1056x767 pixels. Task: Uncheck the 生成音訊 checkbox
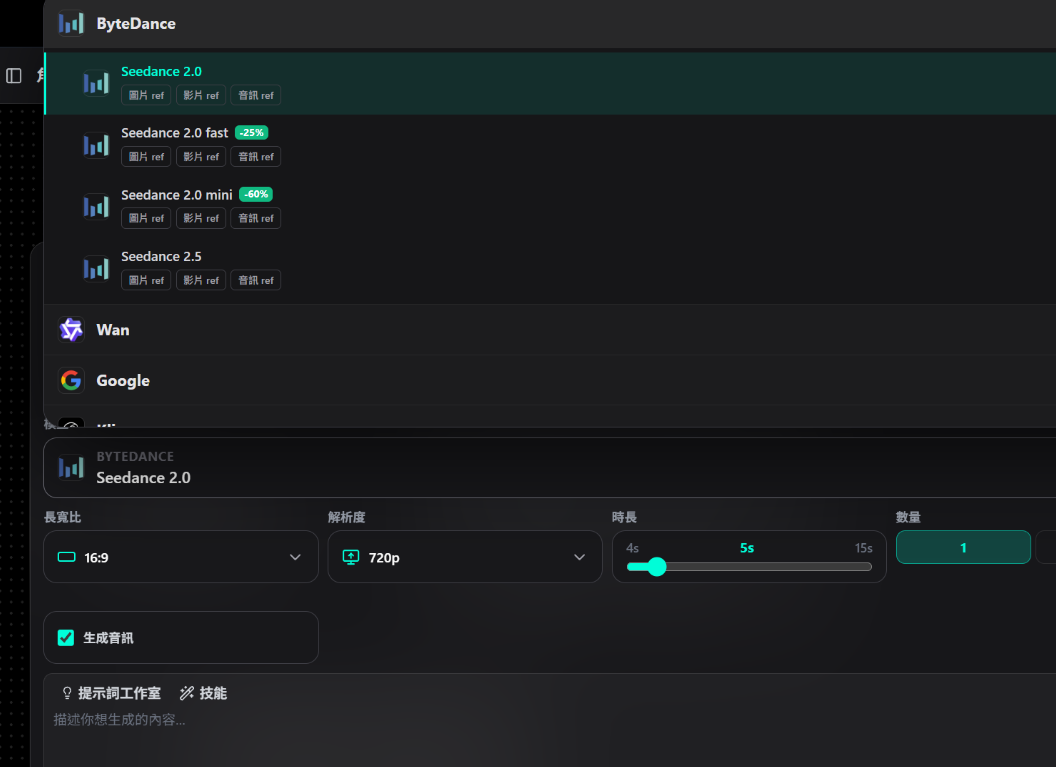click(x=65, y=637)
